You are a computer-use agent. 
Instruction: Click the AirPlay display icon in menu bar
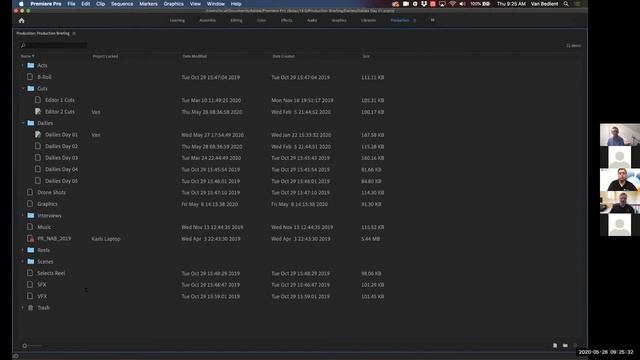pyautogui.click(x=442, y=4)
